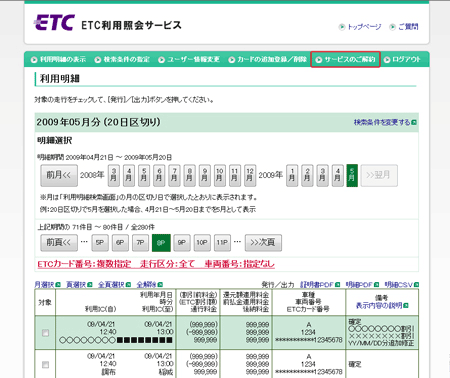Go to previous month with 前月<< button
This screenshot has width=450, height=378.
59,175
